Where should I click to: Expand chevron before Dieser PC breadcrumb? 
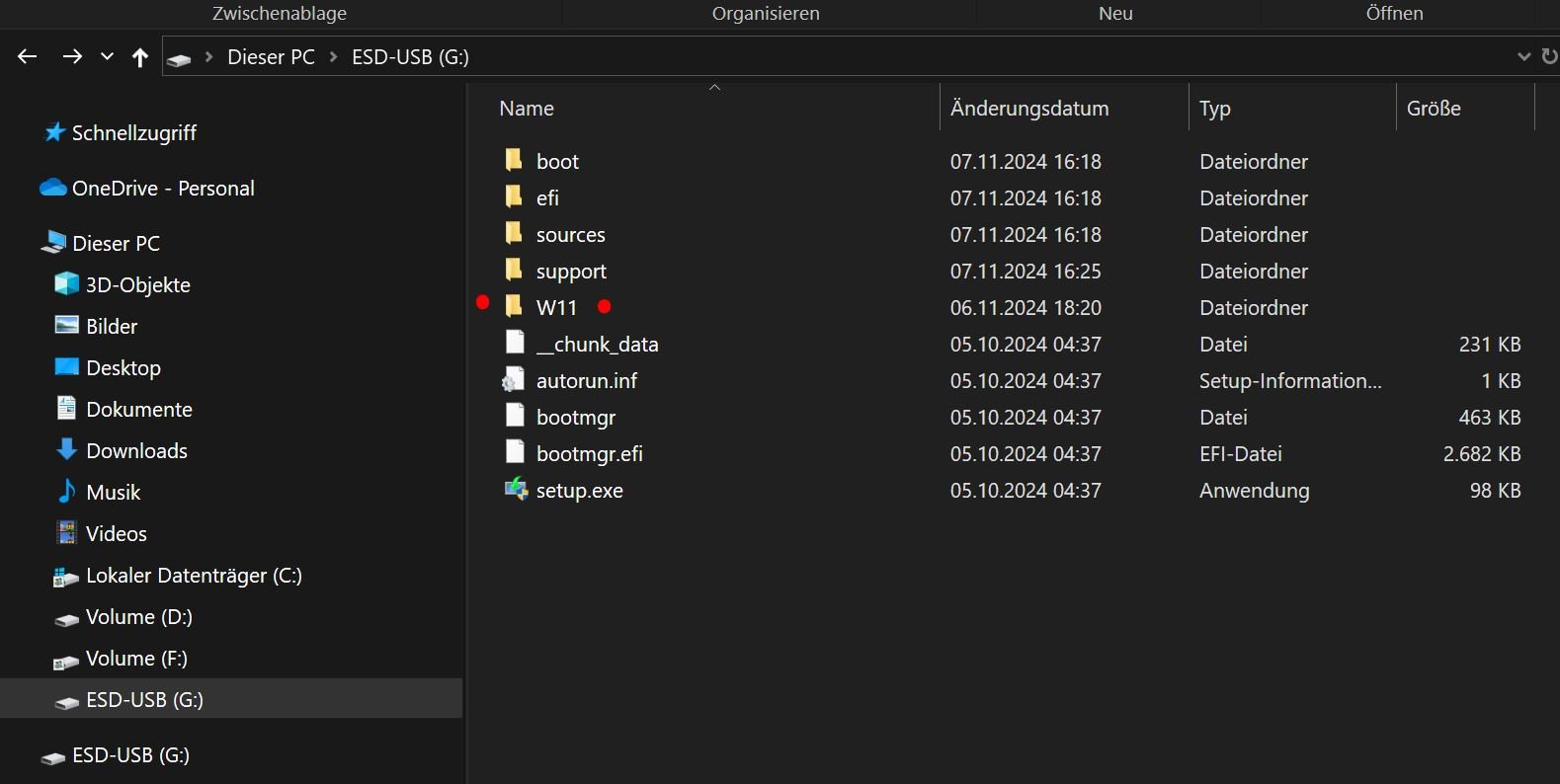coord(208,57)
